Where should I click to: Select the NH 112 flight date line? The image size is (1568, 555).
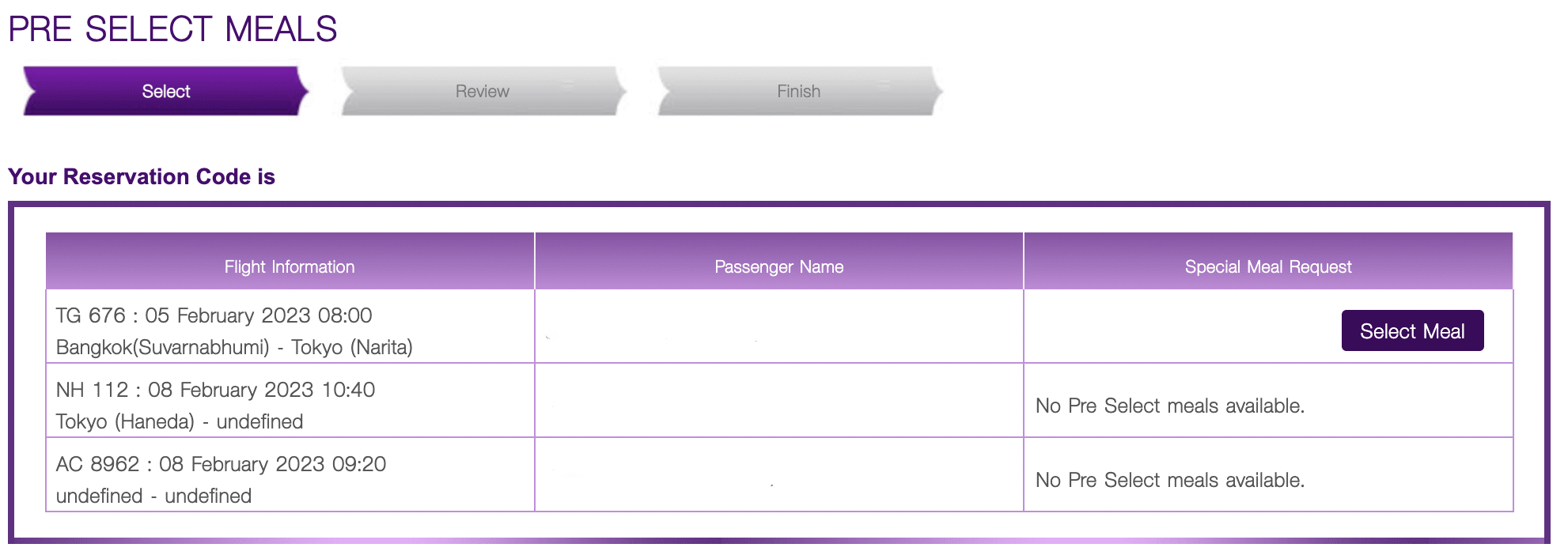(215, 390)
